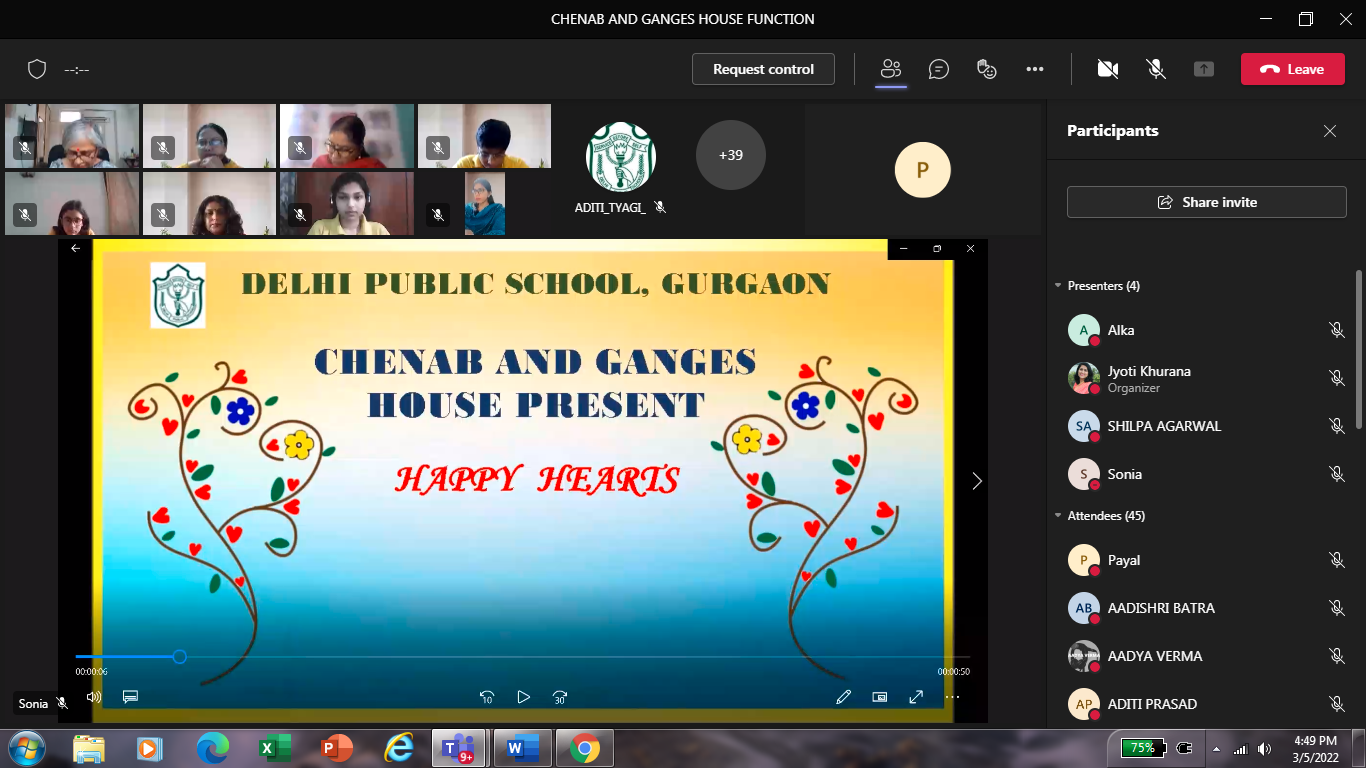This screenshot has height=768, width=1366.
Task: Click mic icon next to Payal
Action: (x=1337, y=560)
